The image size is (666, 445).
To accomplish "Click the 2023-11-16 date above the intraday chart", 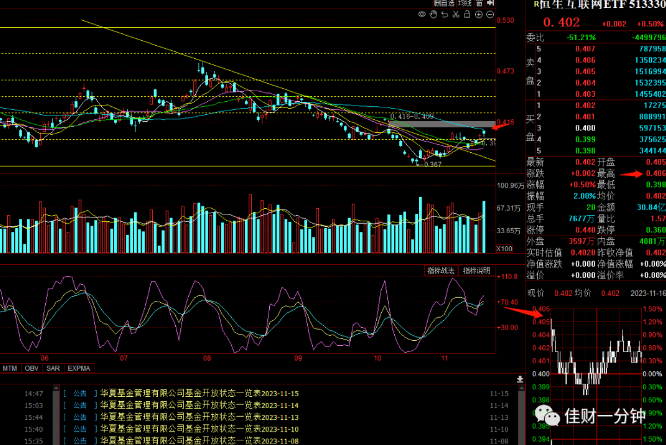I will 648,293.
